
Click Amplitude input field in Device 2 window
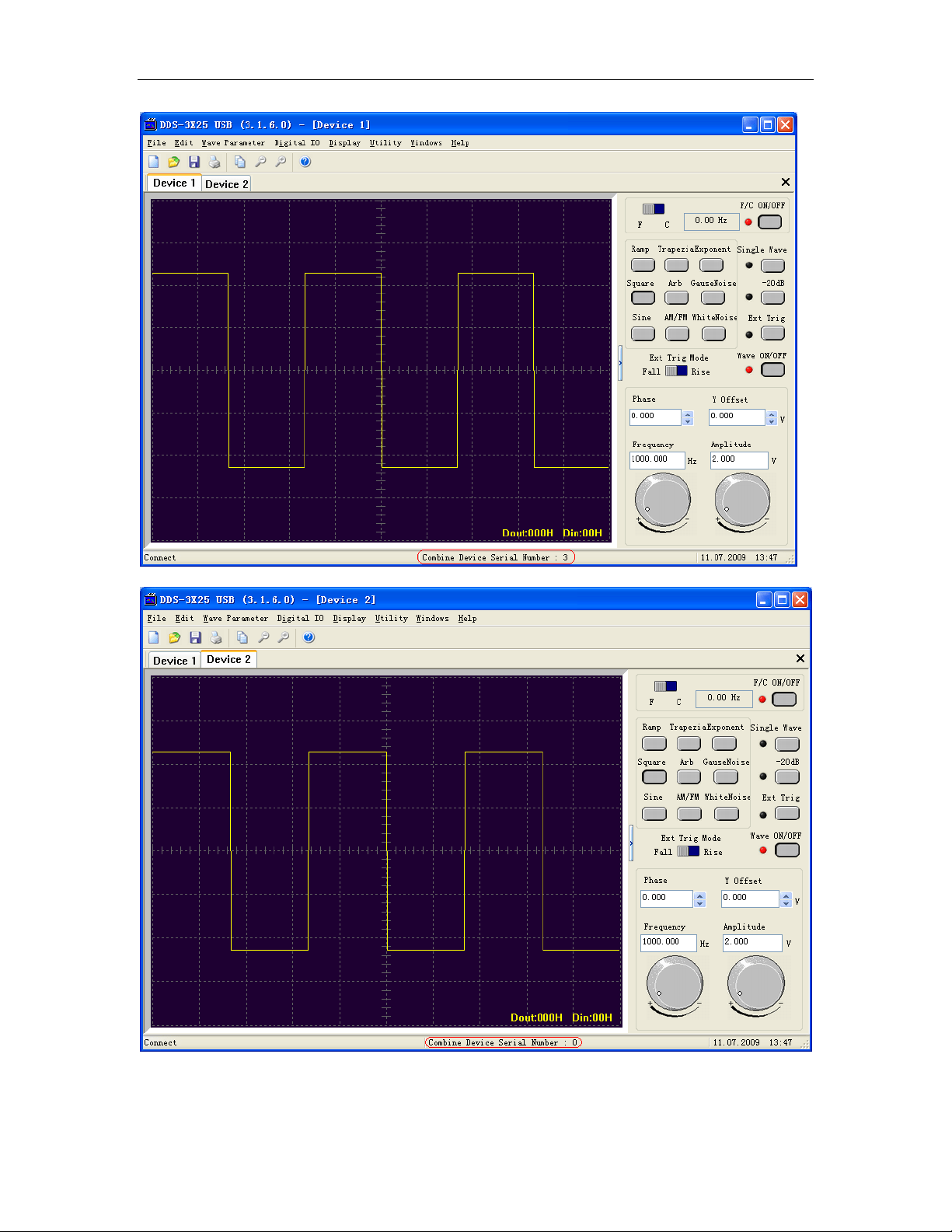pyautogui.click(x=752, y=943)
